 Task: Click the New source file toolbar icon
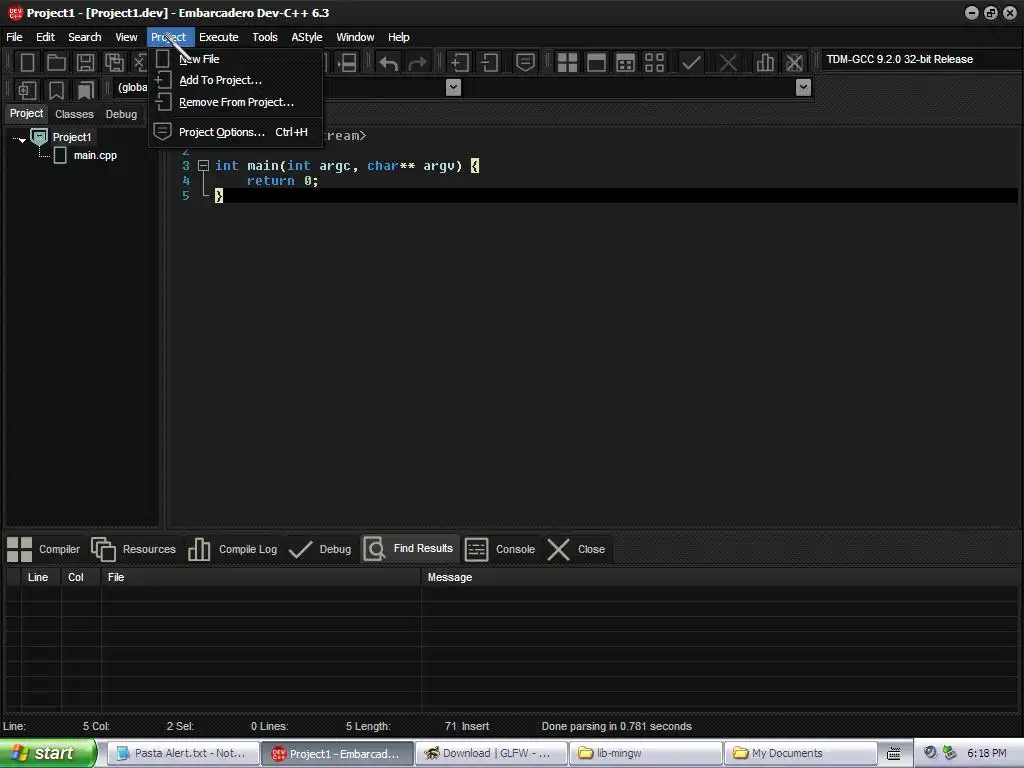pos(27,63)
